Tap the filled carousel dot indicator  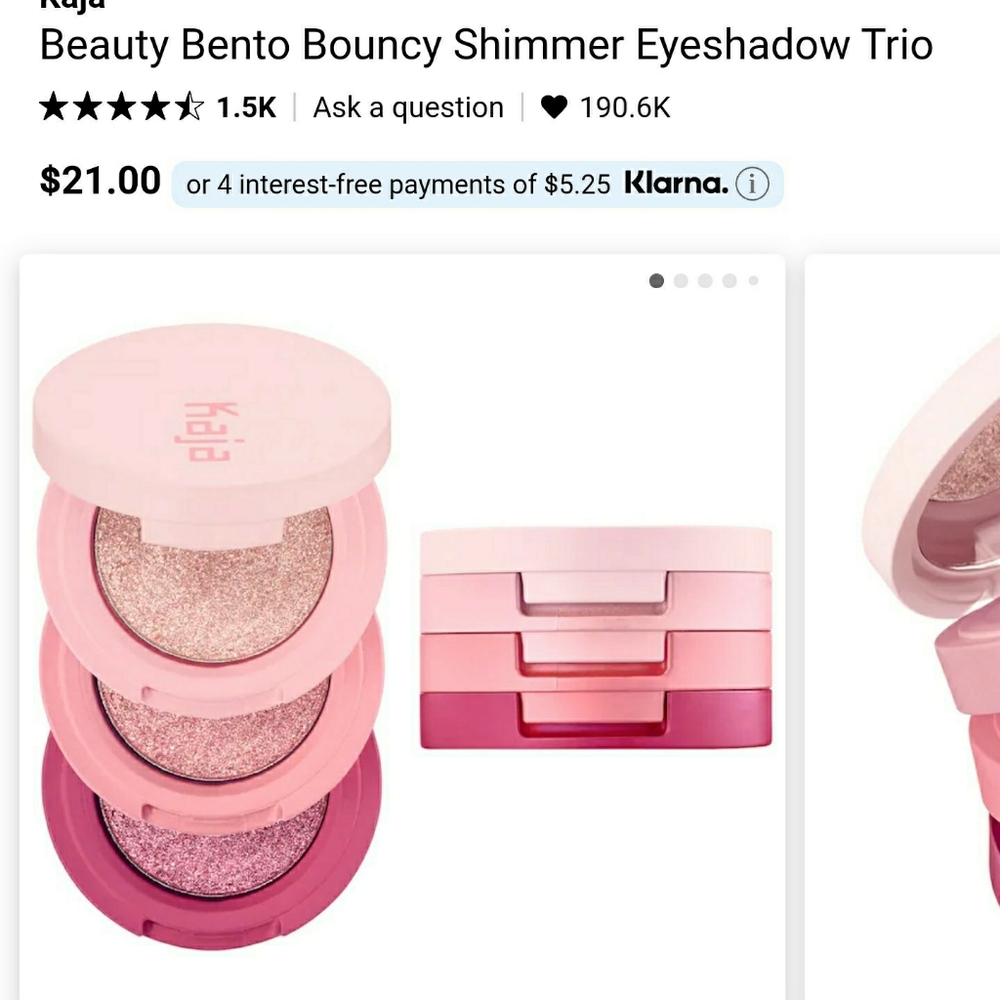click(657, 281)
